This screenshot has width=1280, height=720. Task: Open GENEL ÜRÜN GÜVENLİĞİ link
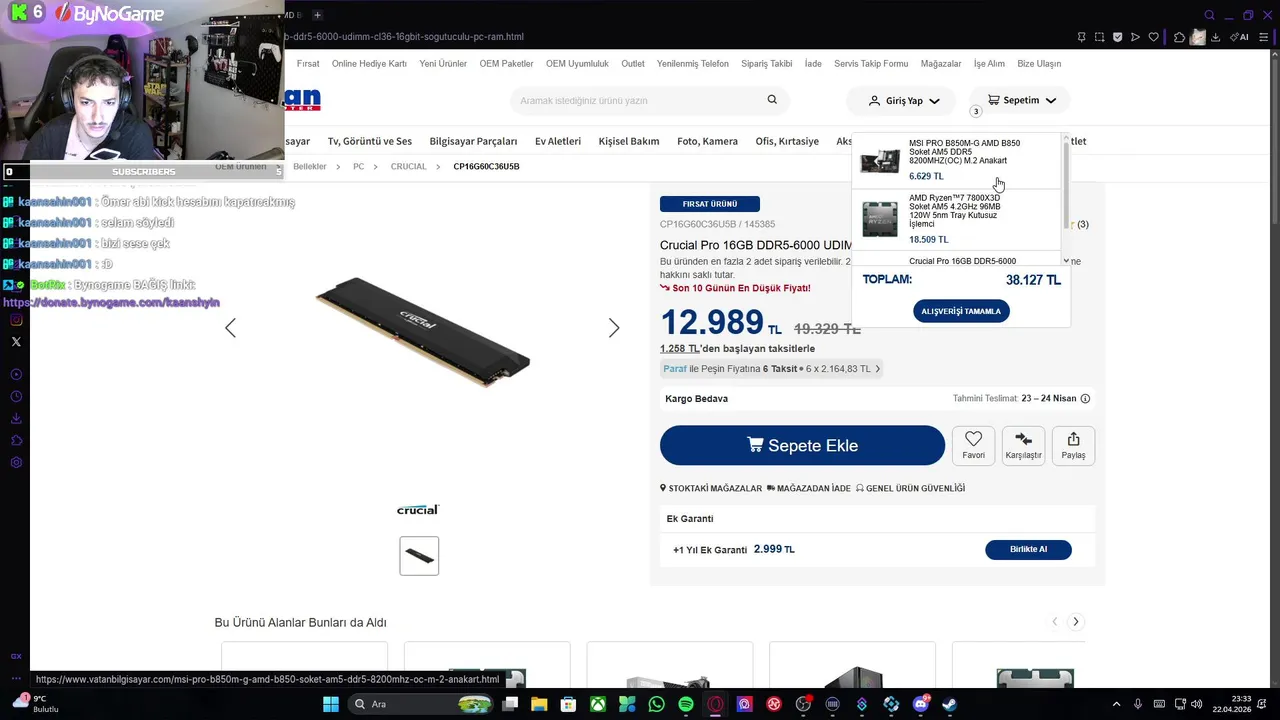click(911, 488)
